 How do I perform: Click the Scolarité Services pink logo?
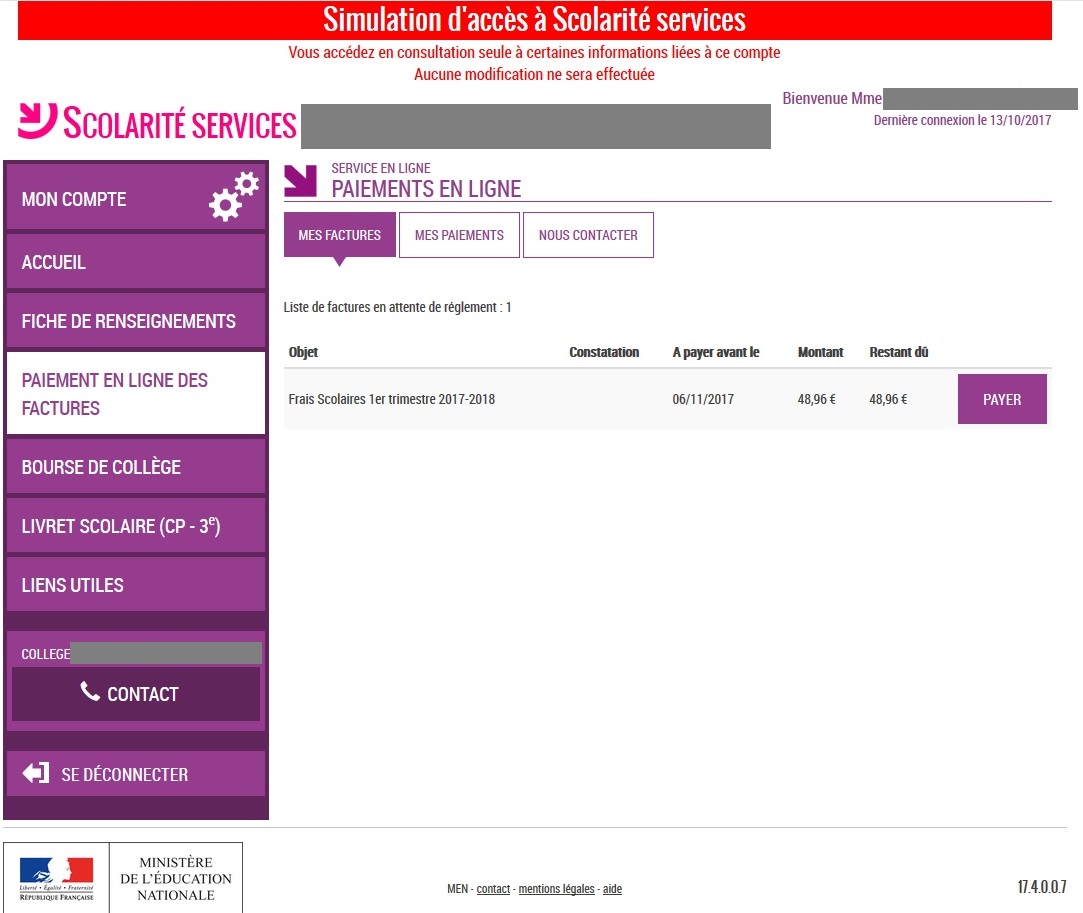38,120
